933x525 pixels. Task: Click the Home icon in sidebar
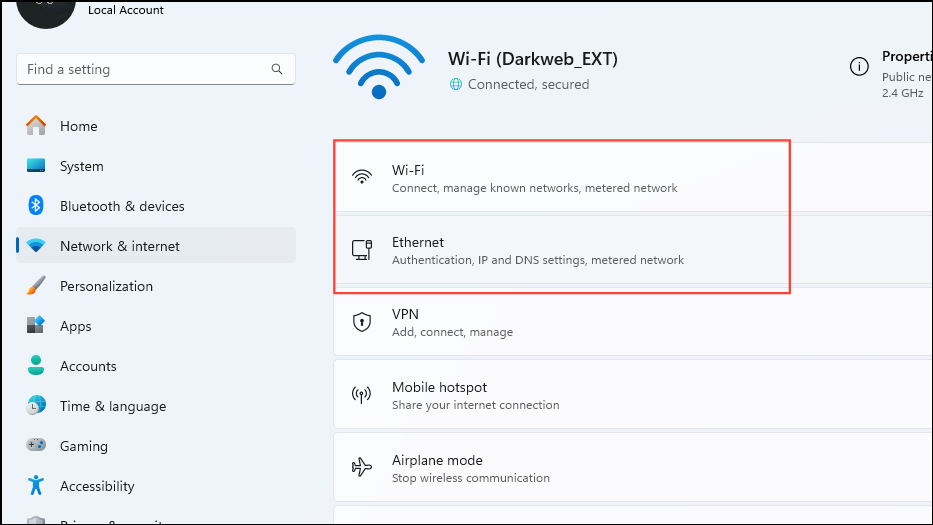point(36,126)
